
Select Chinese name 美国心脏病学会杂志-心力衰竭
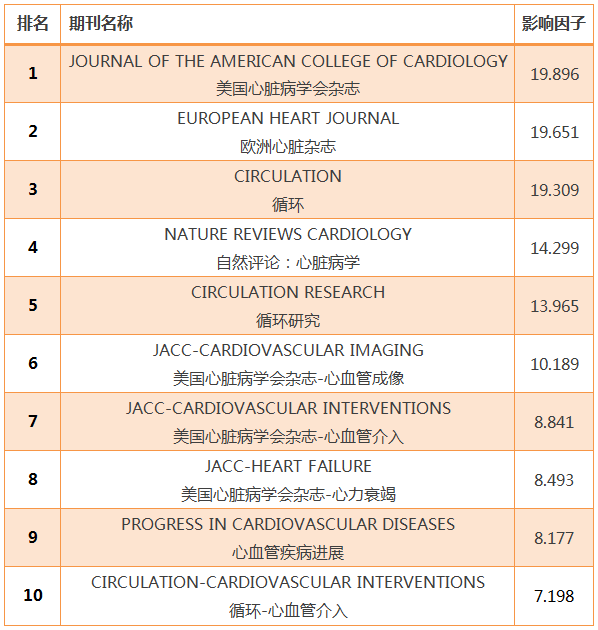[288, 494]
